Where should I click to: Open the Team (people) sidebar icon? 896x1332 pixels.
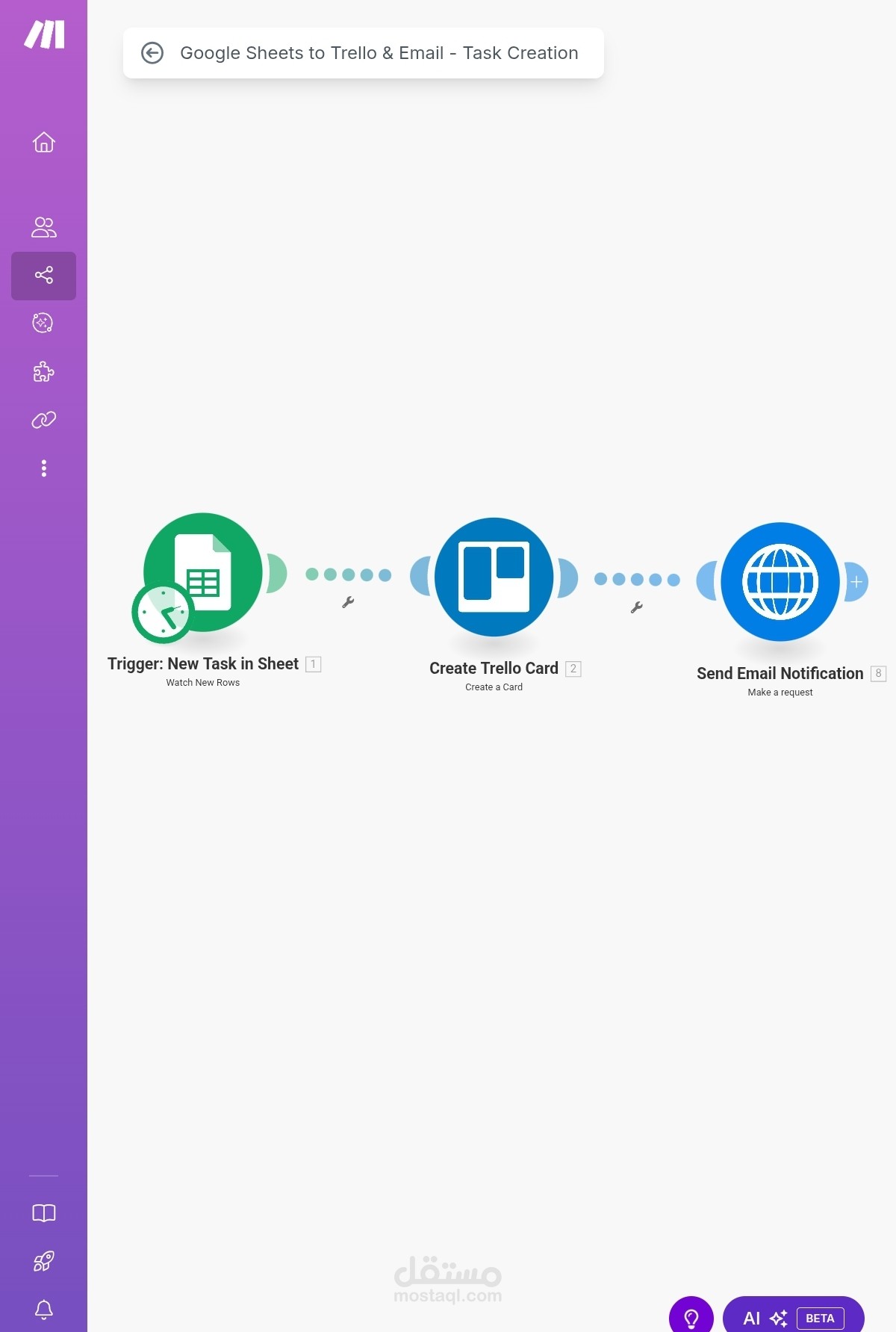click(x=44, y=227)
